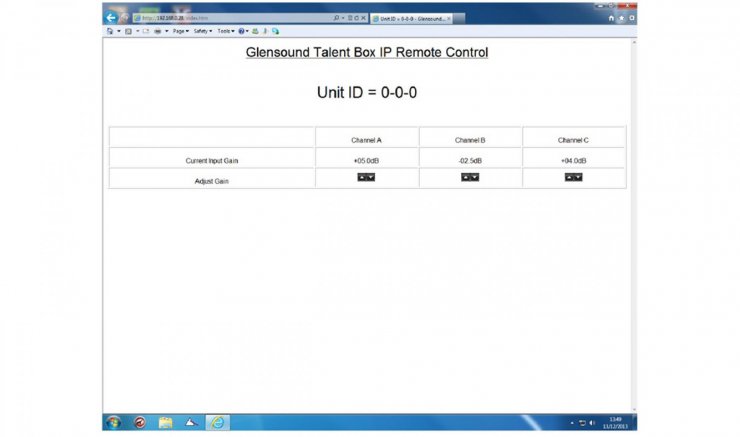Click Channel A gain value +05.0dB
The height and width of the screenshot is (437, 740).
coord(366,161)
